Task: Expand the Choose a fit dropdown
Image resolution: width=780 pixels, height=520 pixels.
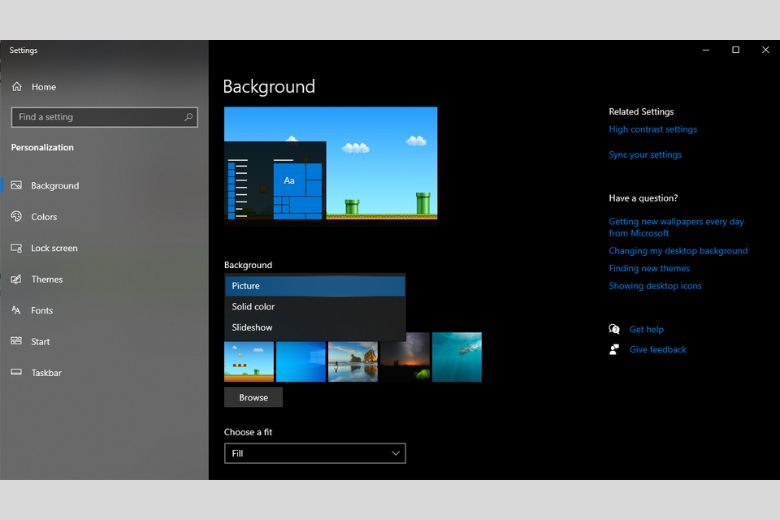Action: (314, 453)
